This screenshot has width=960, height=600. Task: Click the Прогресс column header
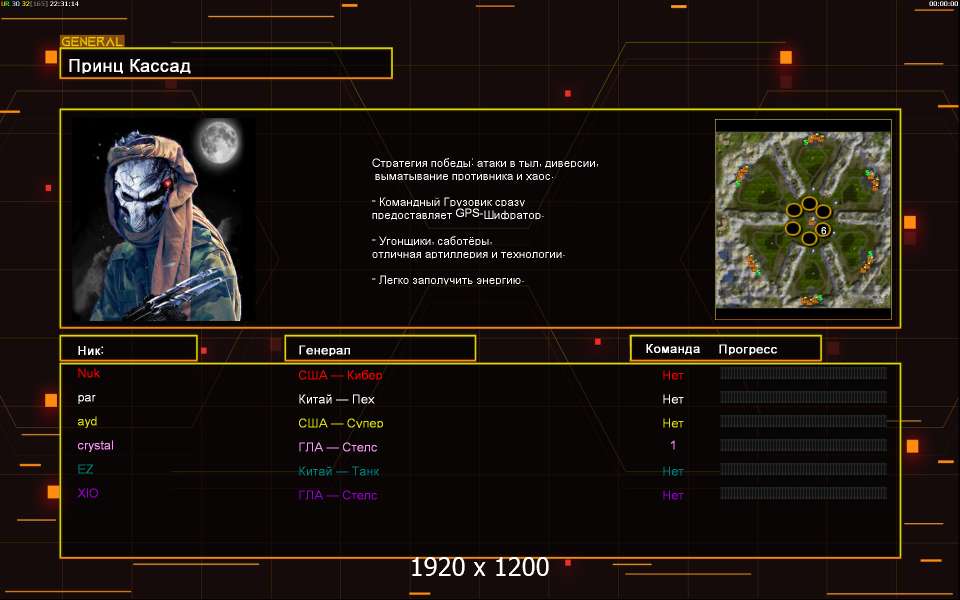[747, 349]
